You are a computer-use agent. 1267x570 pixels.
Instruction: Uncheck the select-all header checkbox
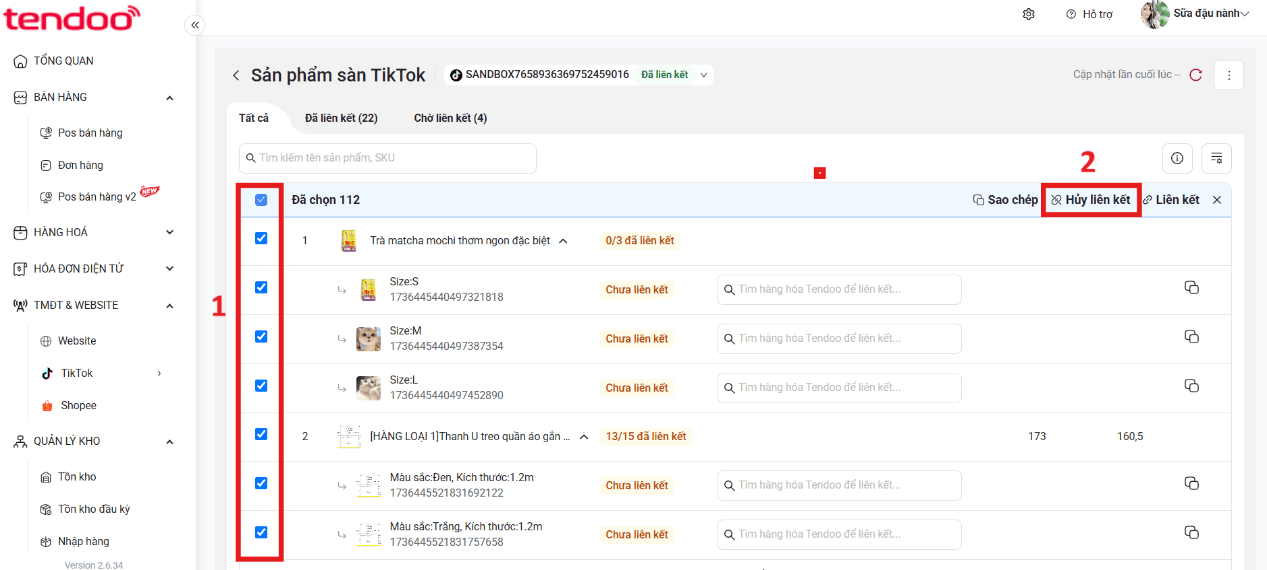tap(261, 200)
